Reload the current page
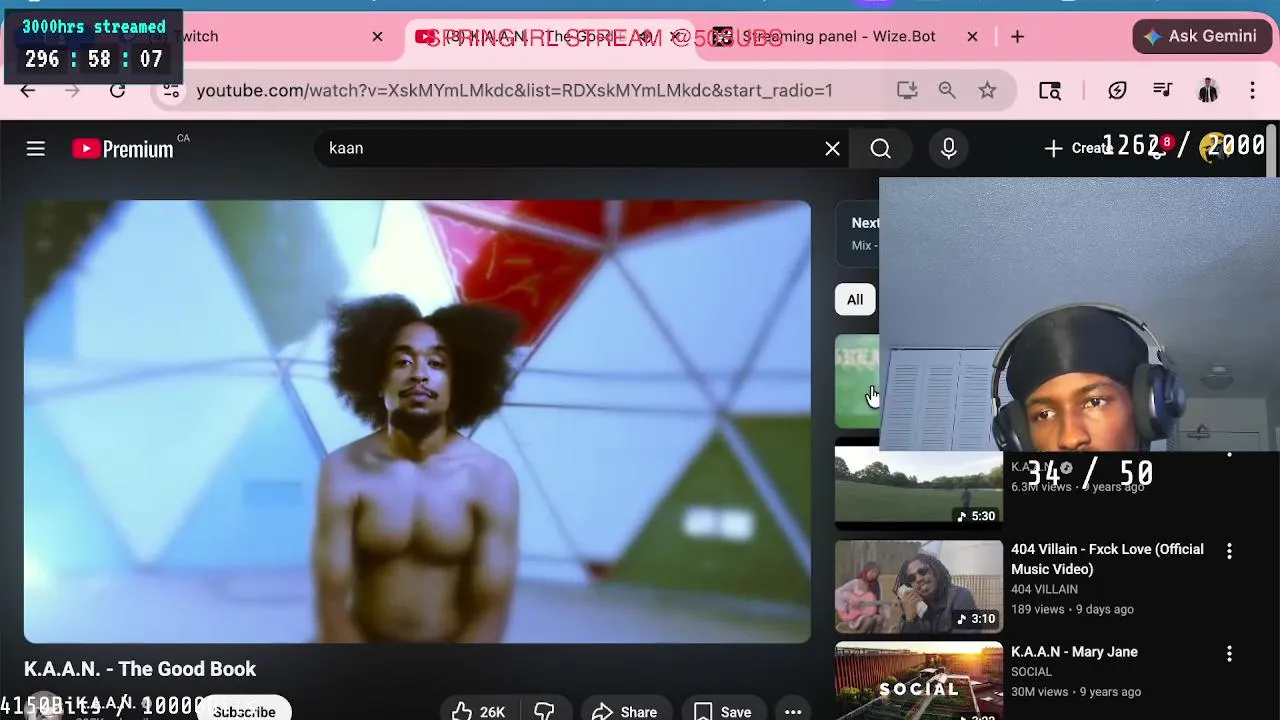Image resolution: width=1280 pixels, height=720 pixels. click(118, 90)
